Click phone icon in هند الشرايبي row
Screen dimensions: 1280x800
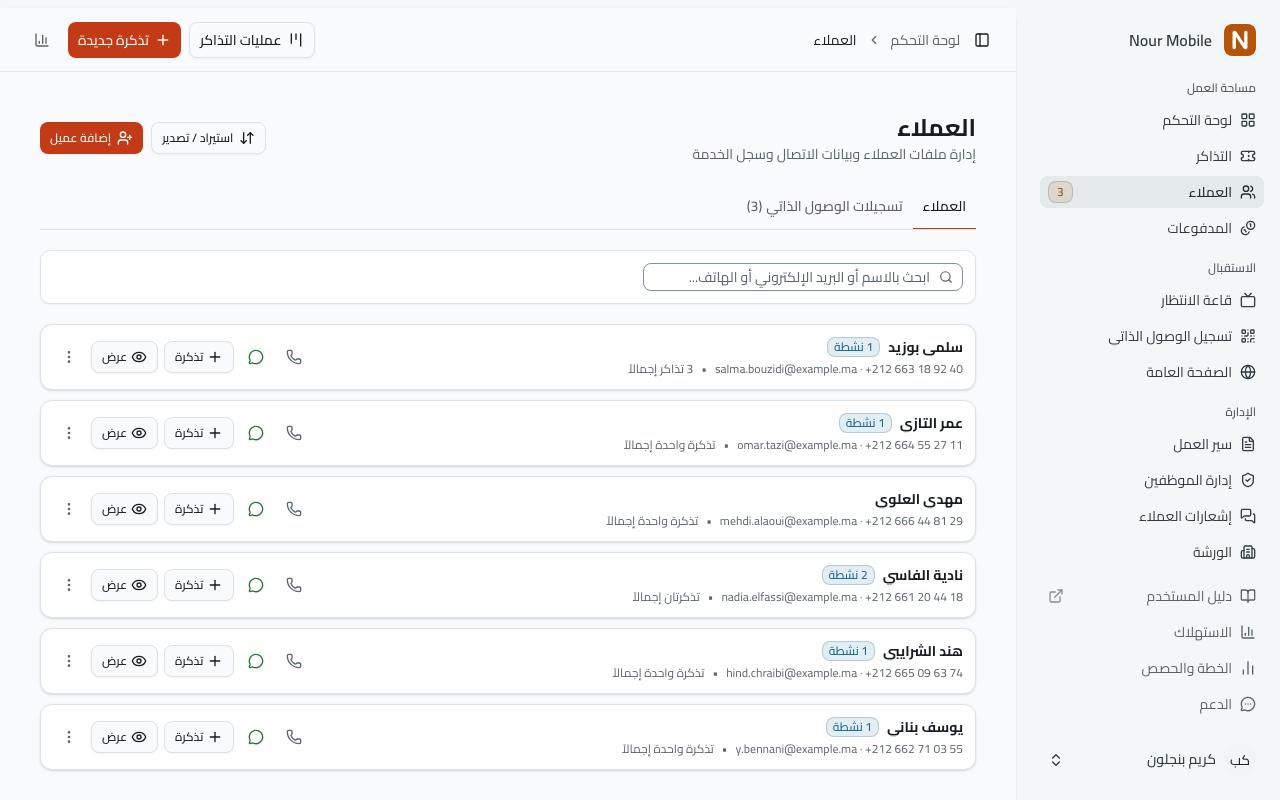point(294,661)
